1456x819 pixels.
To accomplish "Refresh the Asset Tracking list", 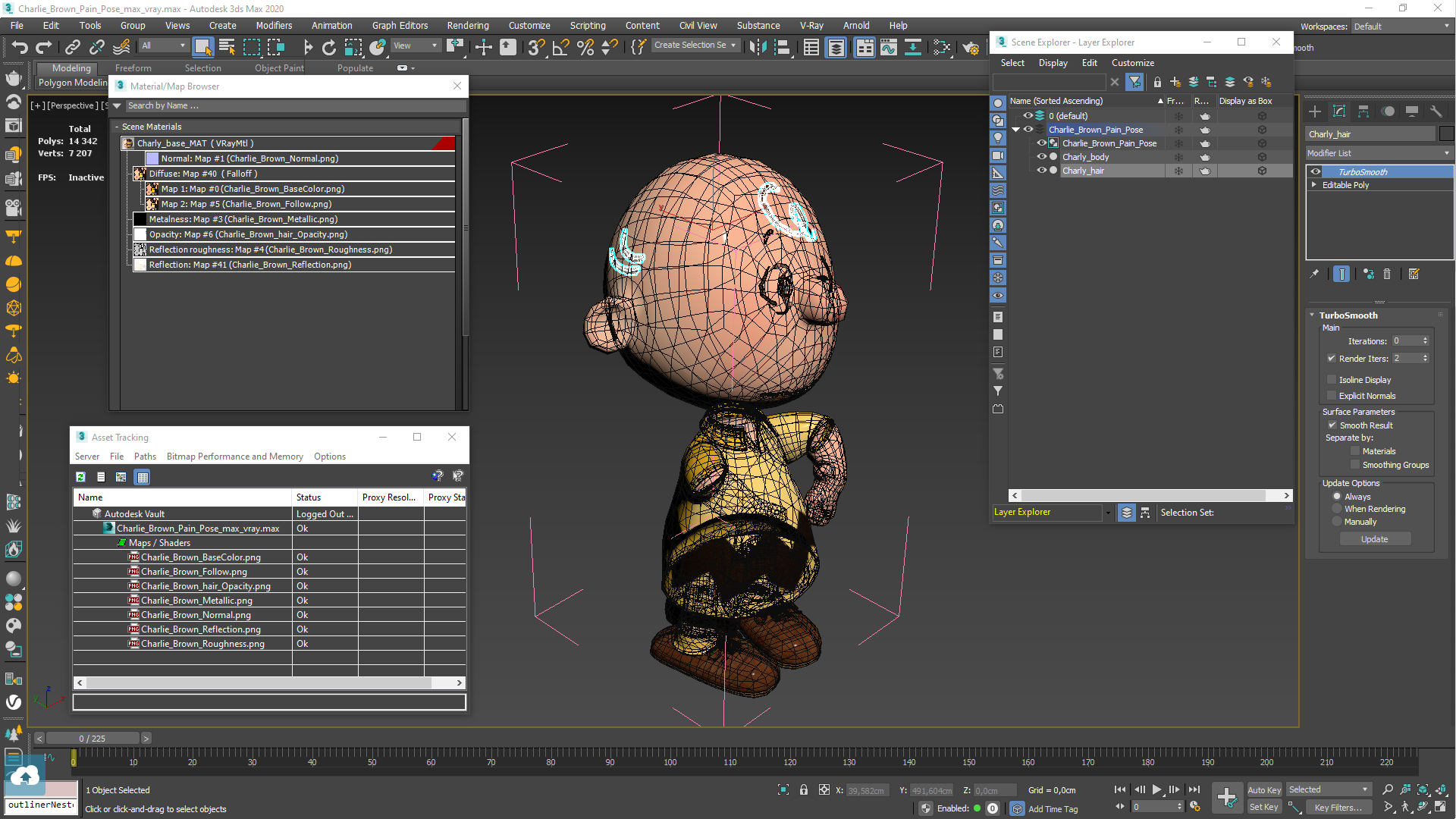I will coord(80,477).
